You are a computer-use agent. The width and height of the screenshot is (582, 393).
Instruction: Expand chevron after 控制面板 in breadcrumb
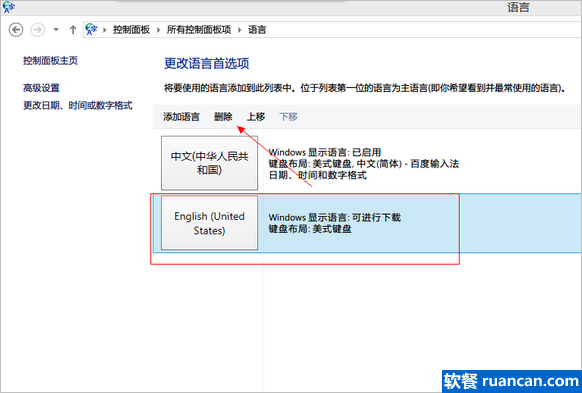158,30
